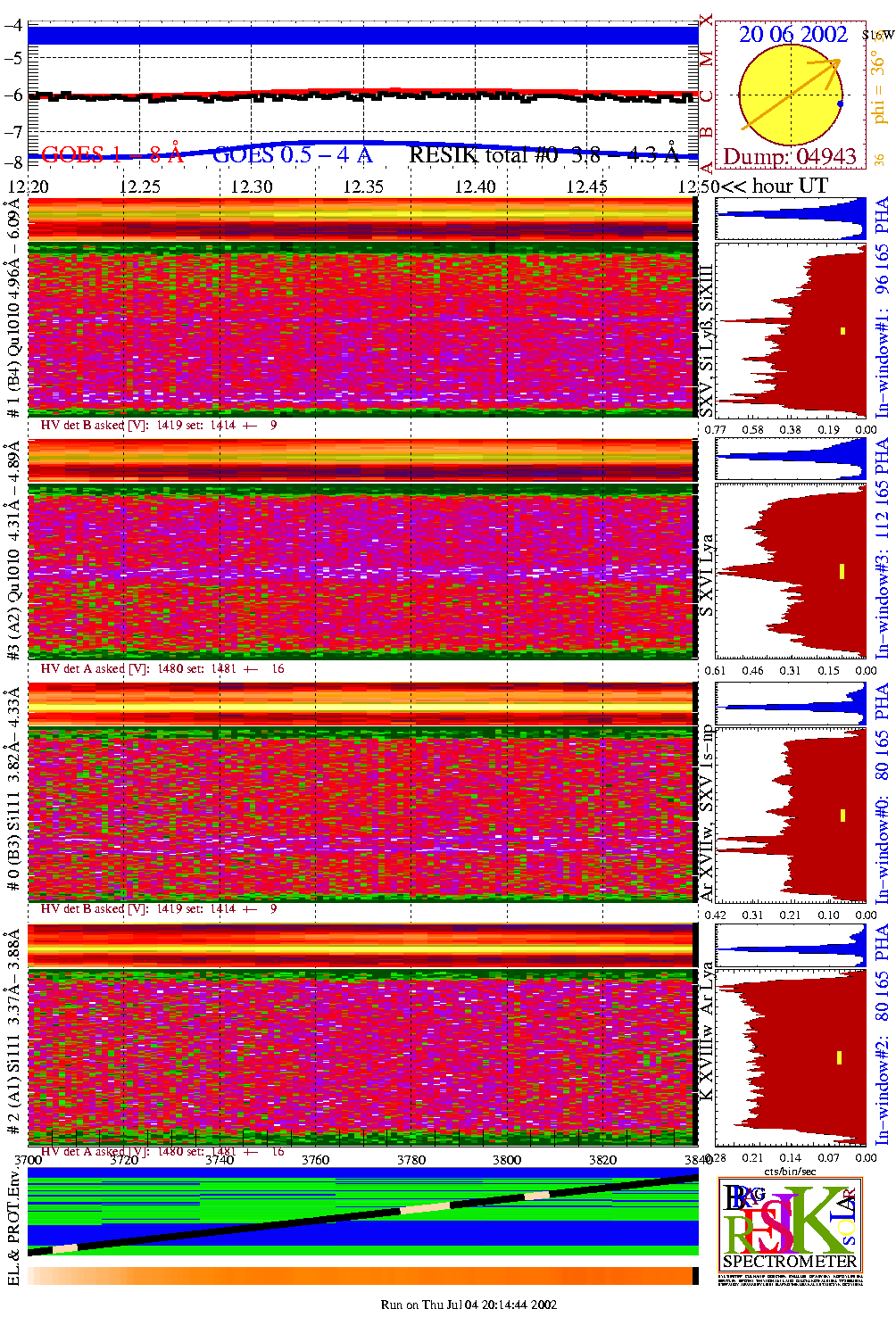
Task: Select yellow marker in In-window#1 histogram
Action: (842, 331)
